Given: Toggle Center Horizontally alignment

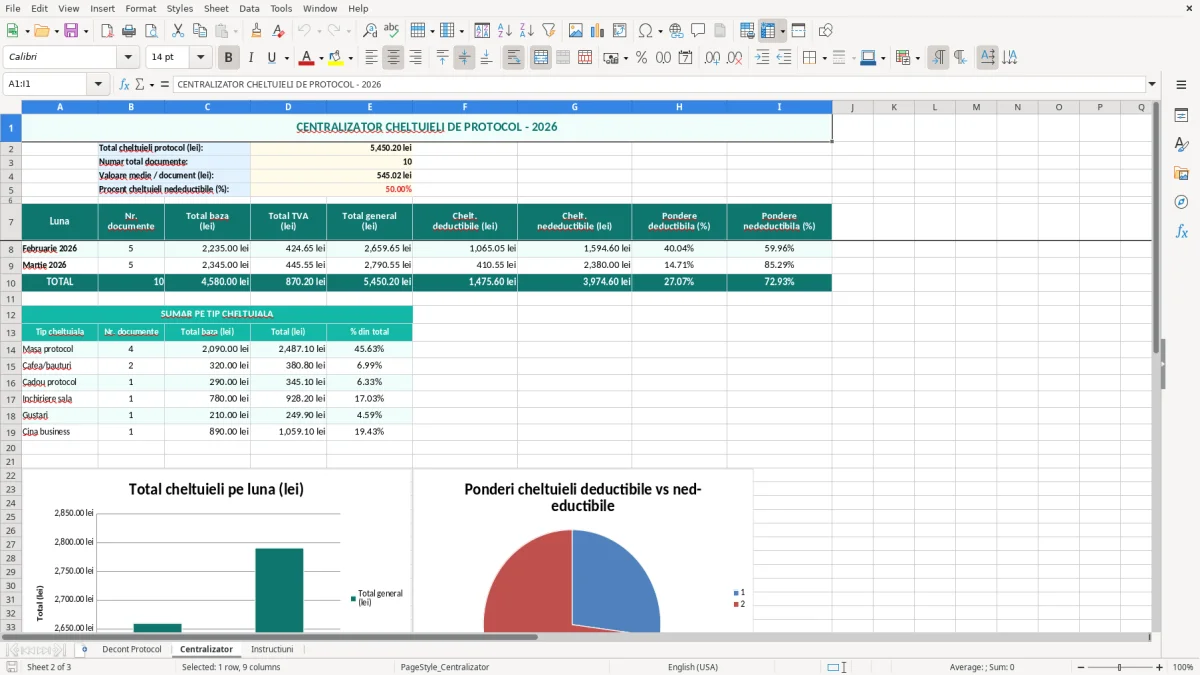Looking at the screenshot, I should coord(393,58).
